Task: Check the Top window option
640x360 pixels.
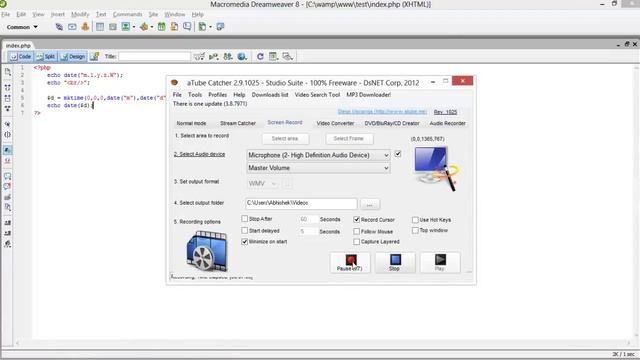Action: 415,230
